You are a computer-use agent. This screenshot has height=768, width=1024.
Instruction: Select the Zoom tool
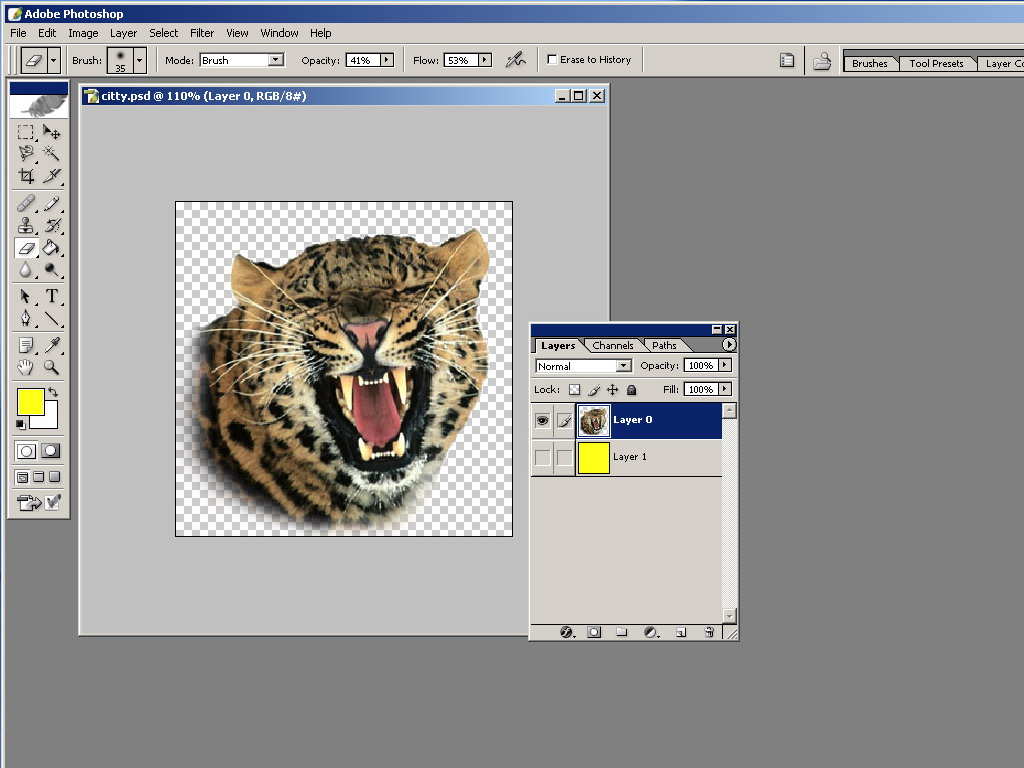[51, 367]
